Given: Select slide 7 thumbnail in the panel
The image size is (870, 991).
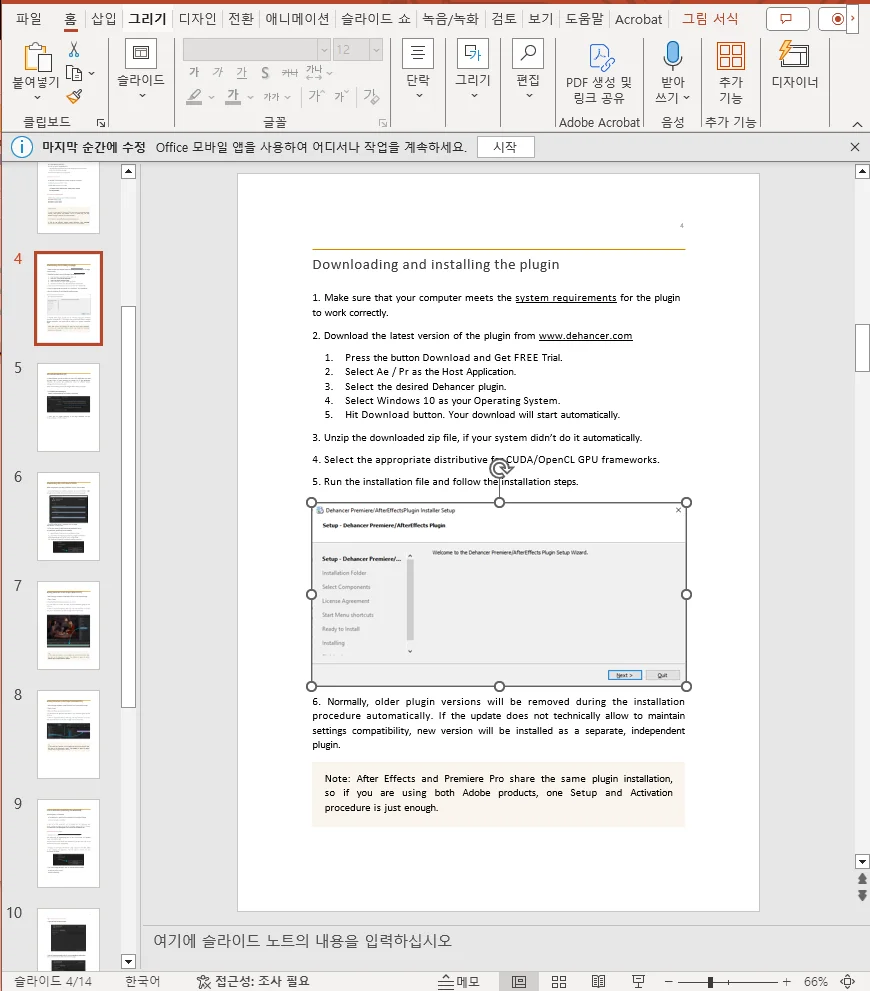Looking at the screenshot, I should 67,625.
